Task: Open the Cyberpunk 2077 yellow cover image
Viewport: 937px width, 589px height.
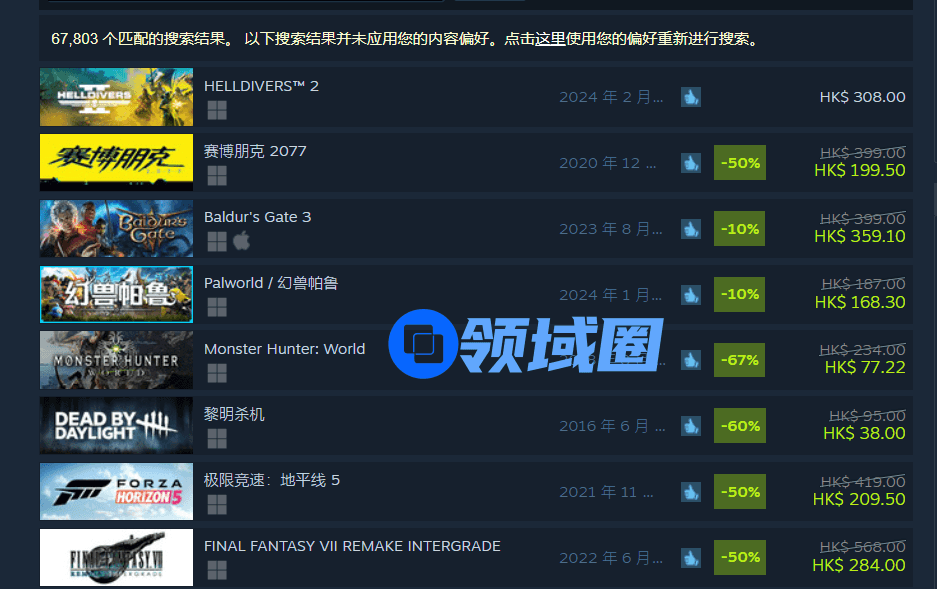Action: click(x=117, y=162)
